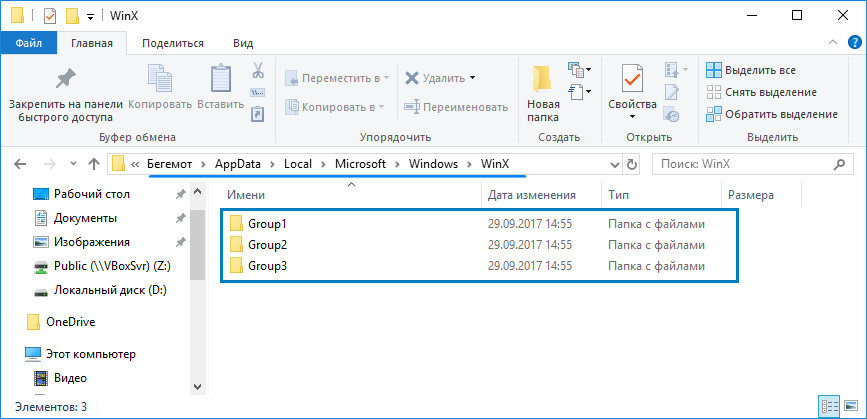Click the search magnifier icon

click(x=838, y=164)
